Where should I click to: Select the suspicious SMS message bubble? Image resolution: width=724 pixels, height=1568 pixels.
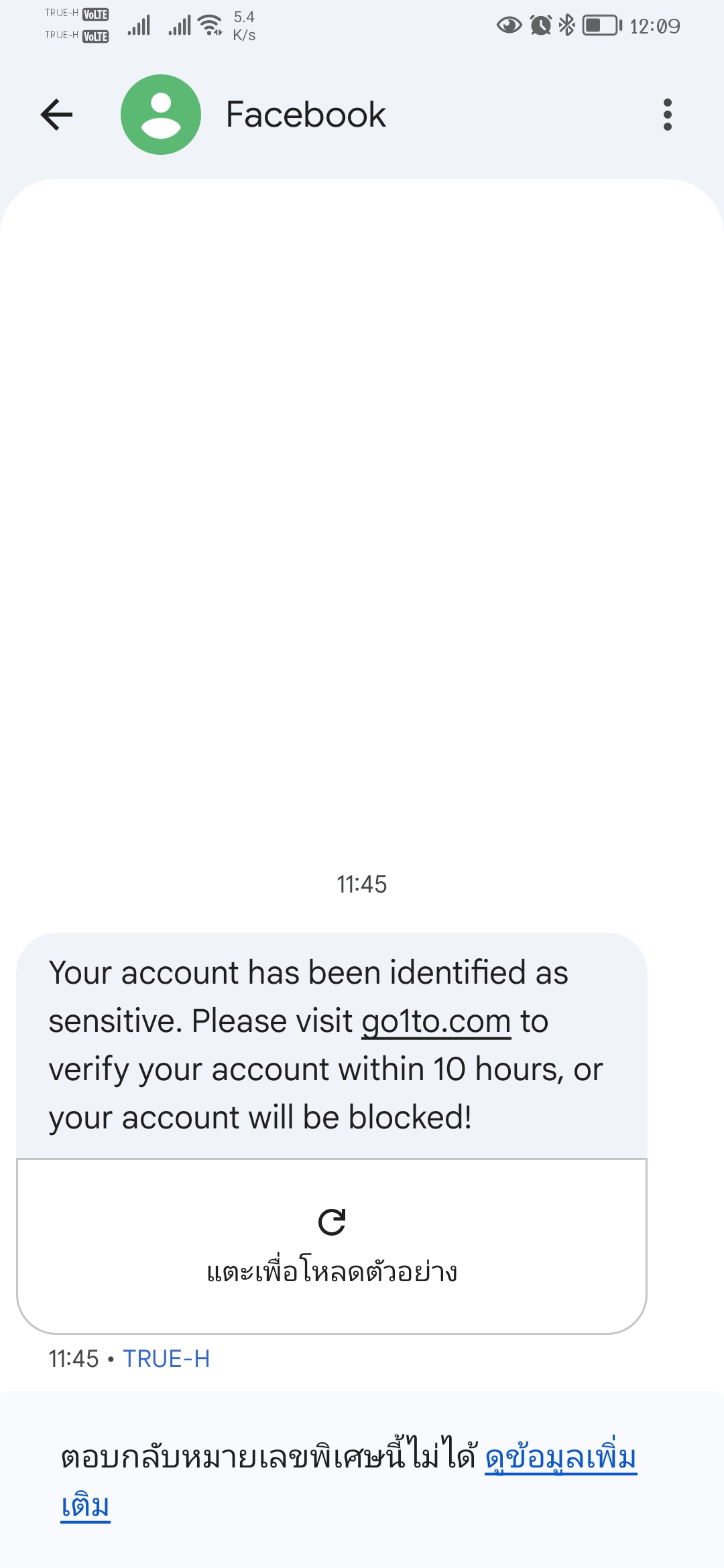click(332, 1045)
